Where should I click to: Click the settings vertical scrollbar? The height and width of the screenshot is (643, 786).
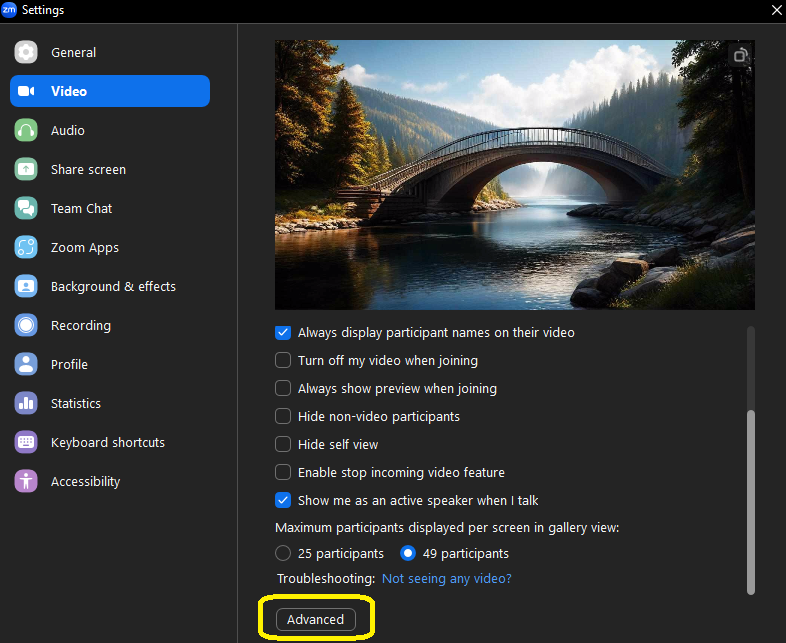(x=751, y=500)
